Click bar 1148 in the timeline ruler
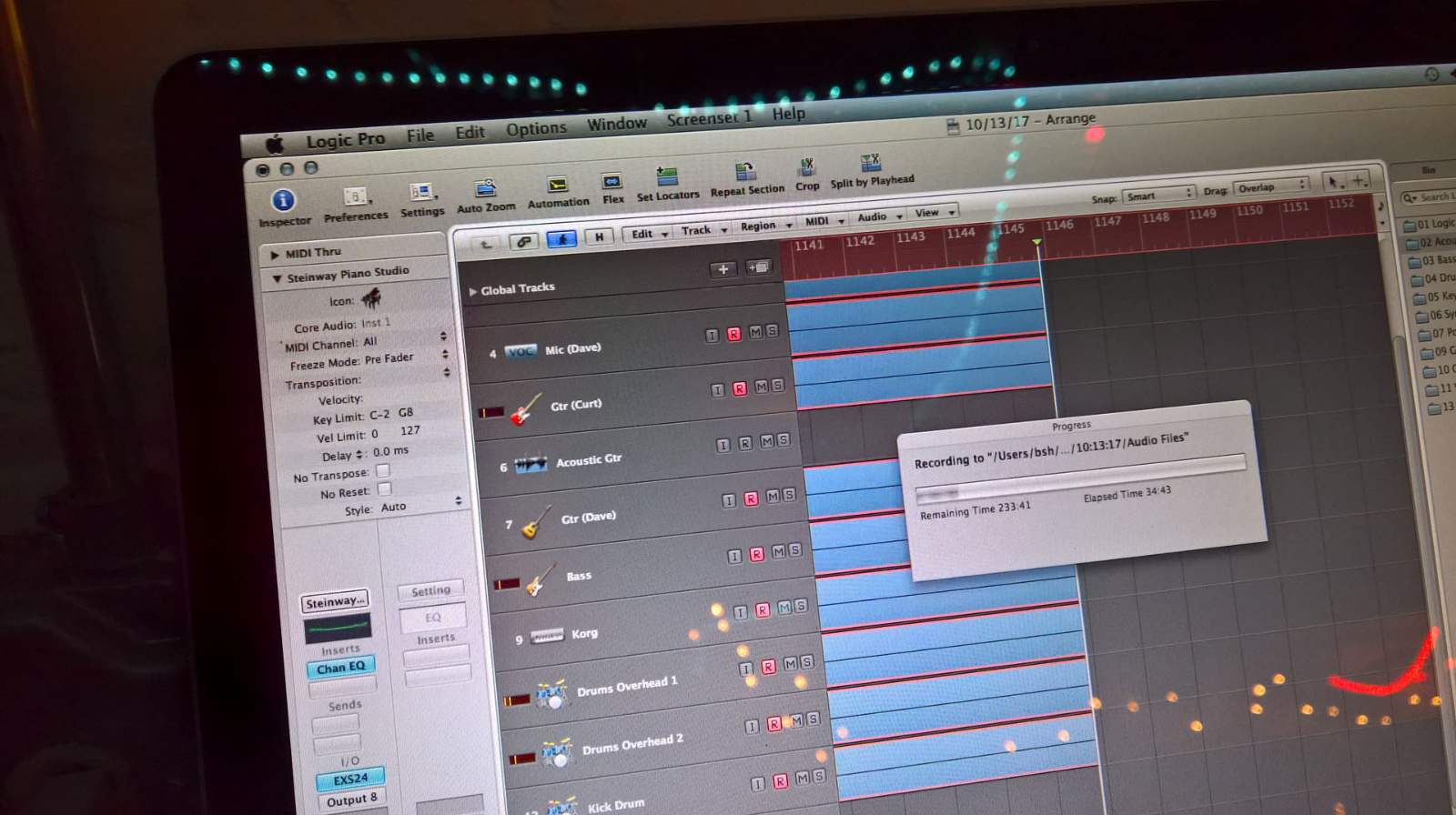Image resolution: width=1456 pixels, height=815 pixels. point(1156,217)
